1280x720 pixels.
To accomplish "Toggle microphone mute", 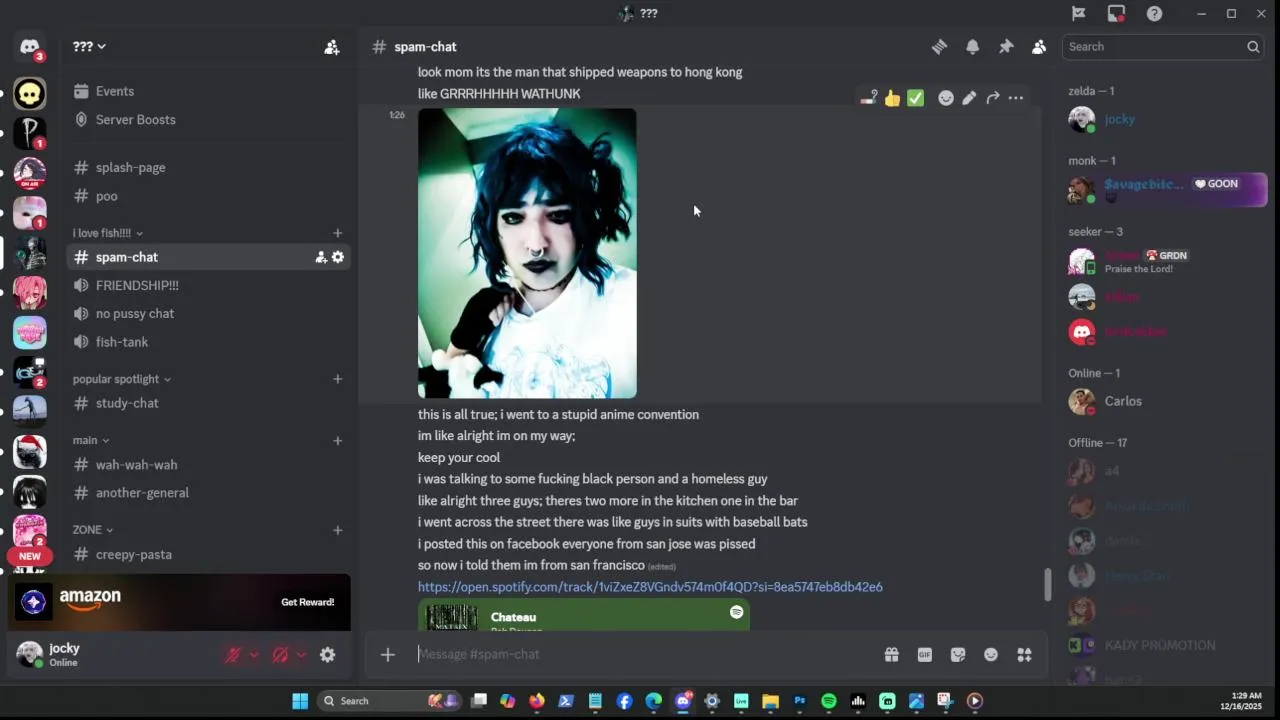I will click(x=233, y=655).
